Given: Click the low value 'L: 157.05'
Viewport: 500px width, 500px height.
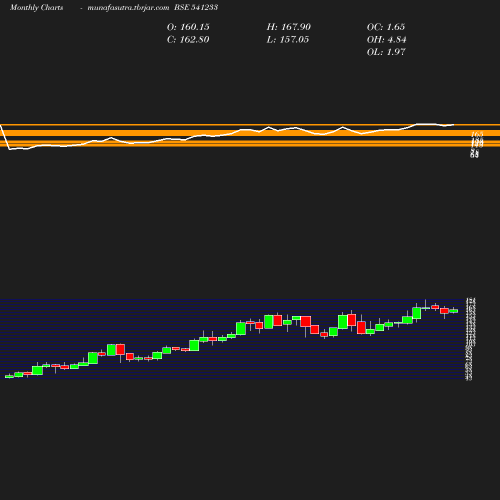Looking at the screenshot, I should click(288, 40).
